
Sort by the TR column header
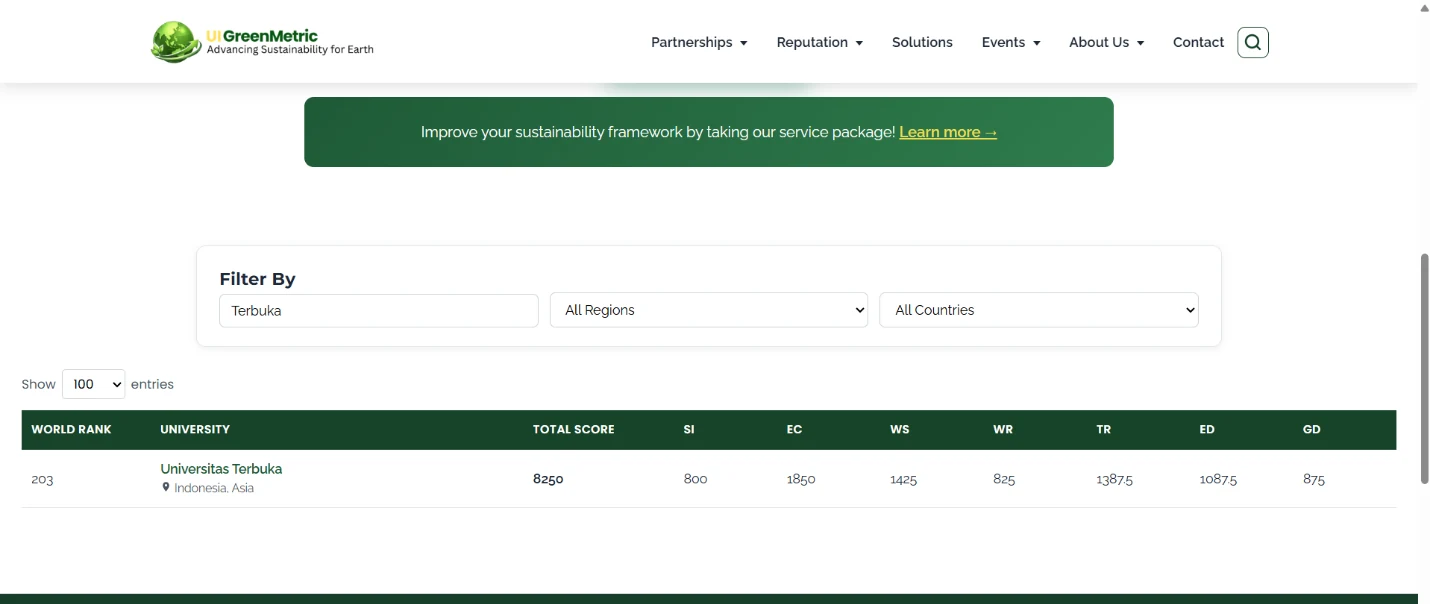1104,429
